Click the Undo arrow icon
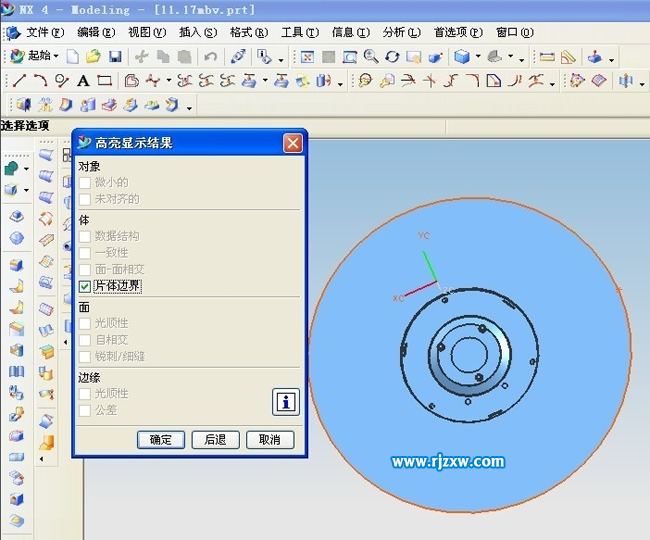This screenshot has width=650, height=540. tap(210, 57)
